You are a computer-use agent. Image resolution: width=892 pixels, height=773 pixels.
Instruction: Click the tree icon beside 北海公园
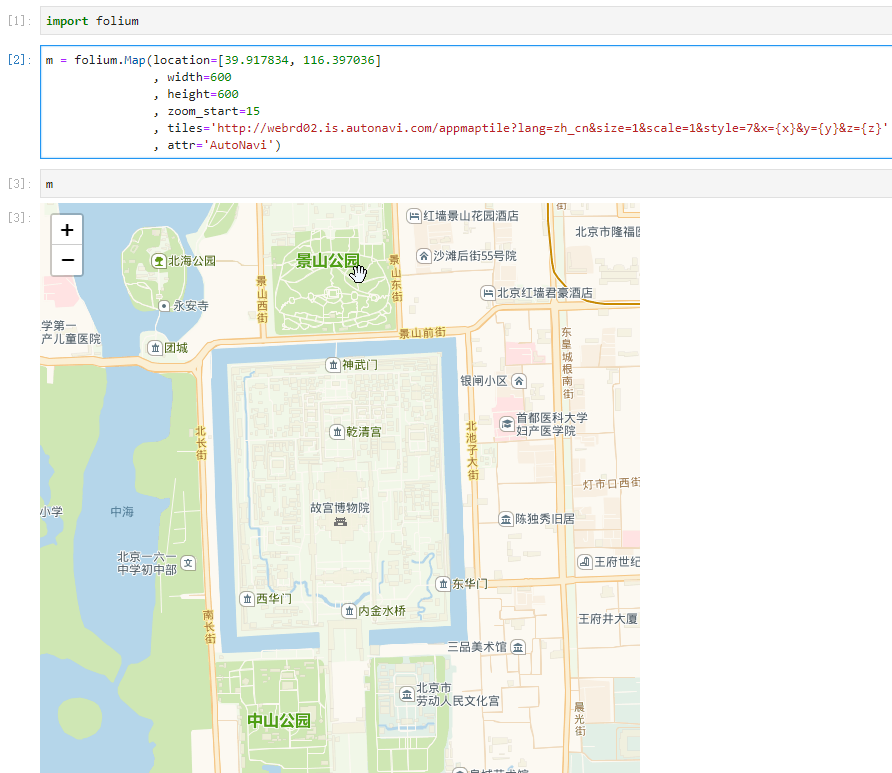(x=158, y=261)
